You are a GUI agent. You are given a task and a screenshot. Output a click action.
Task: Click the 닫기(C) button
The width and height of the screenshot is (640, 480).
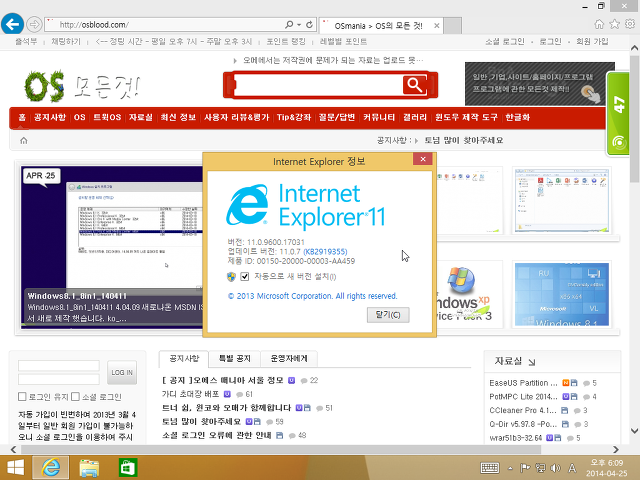coord(388,315)
